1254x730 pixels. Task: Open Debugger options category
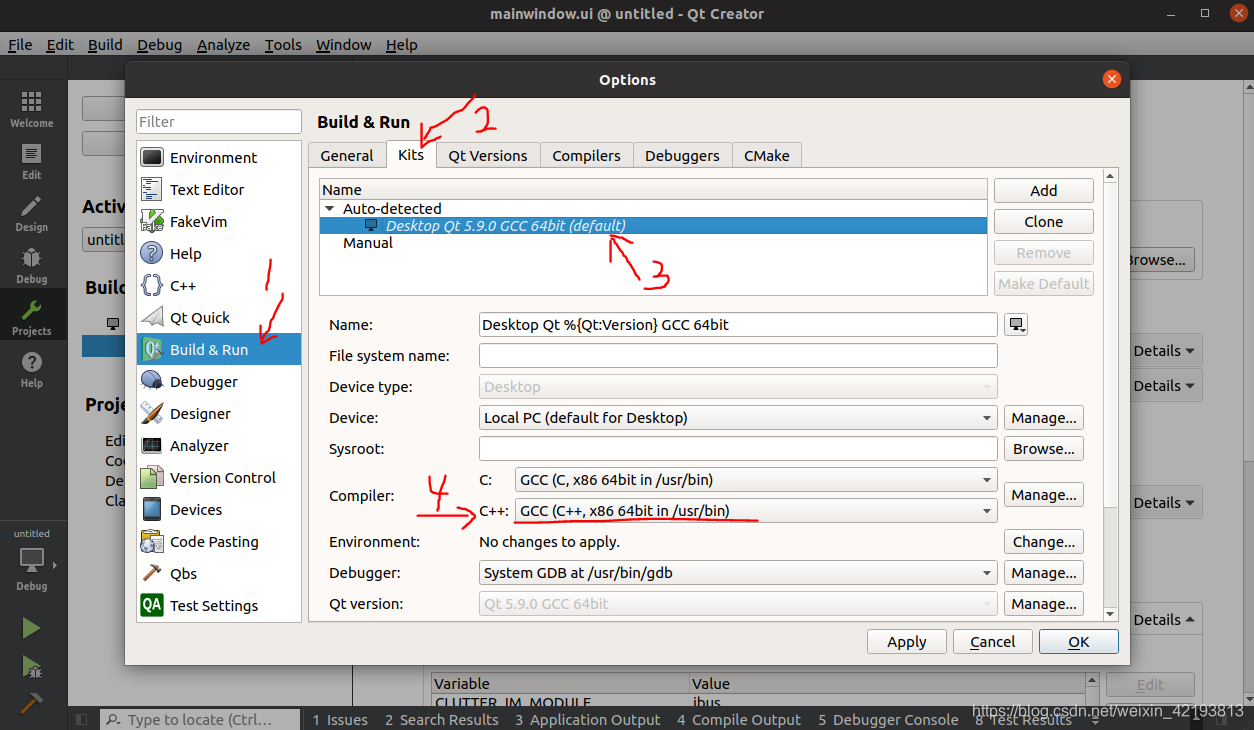coord(218,381)
